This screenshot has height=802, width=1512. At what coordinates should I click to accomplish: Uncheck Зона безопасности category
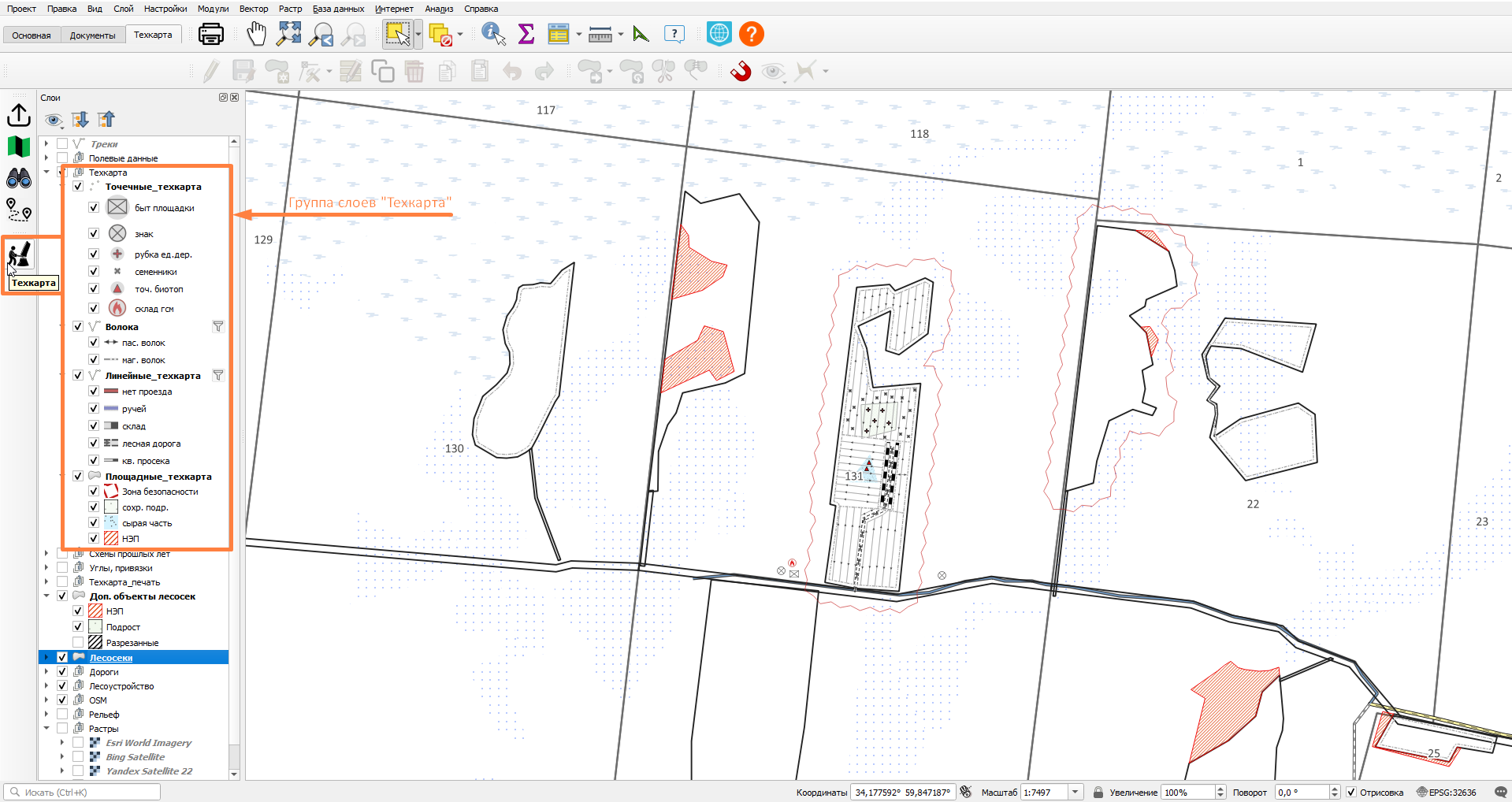(x=94, y=491)
